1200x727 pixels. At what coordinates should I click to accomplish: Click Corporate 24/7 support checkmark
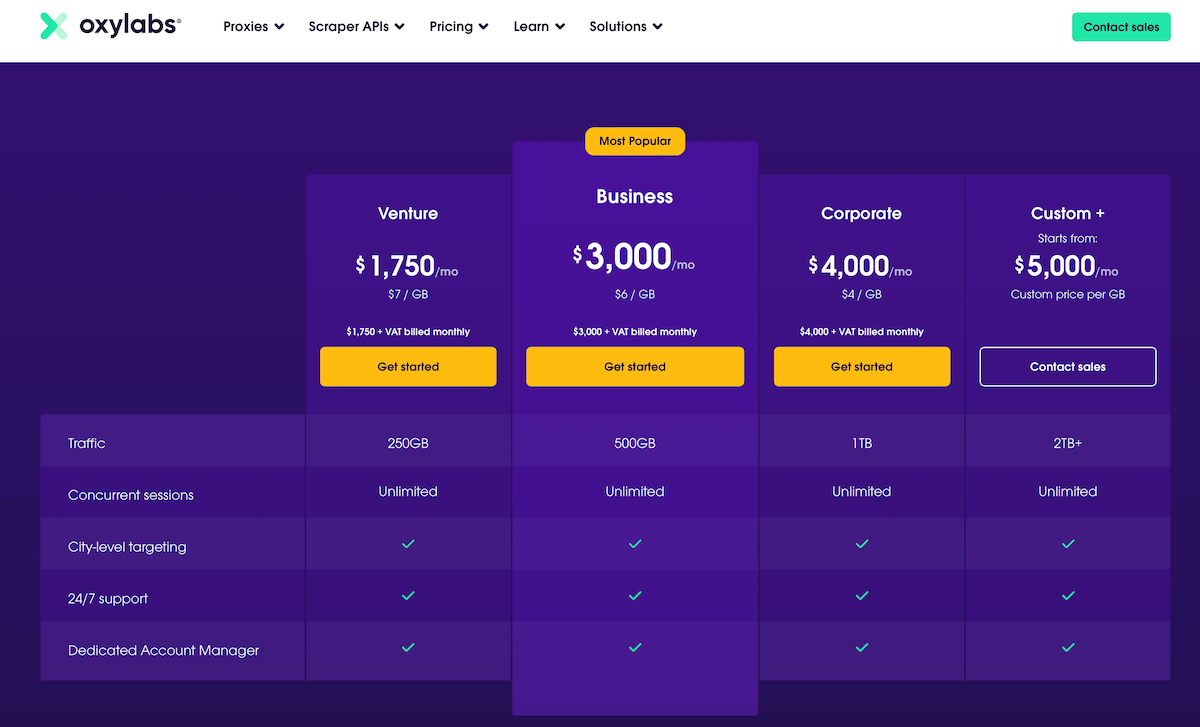click(x=862, y=595)
